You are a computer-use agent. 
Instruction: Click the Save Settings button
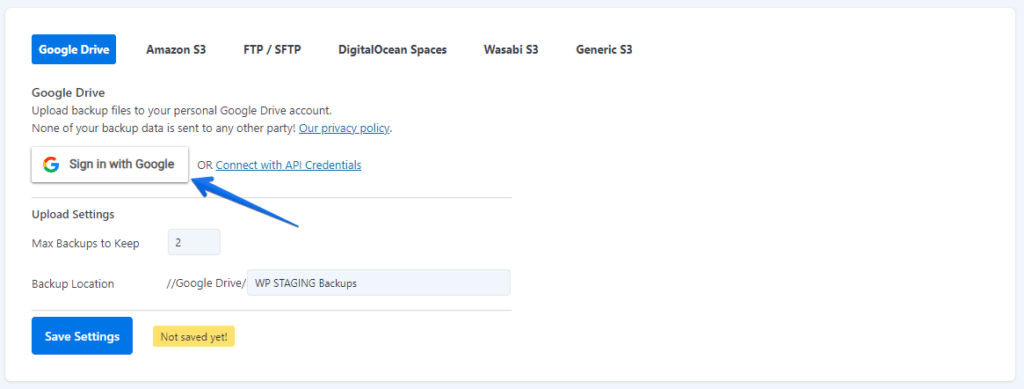[x=82, y=336]
